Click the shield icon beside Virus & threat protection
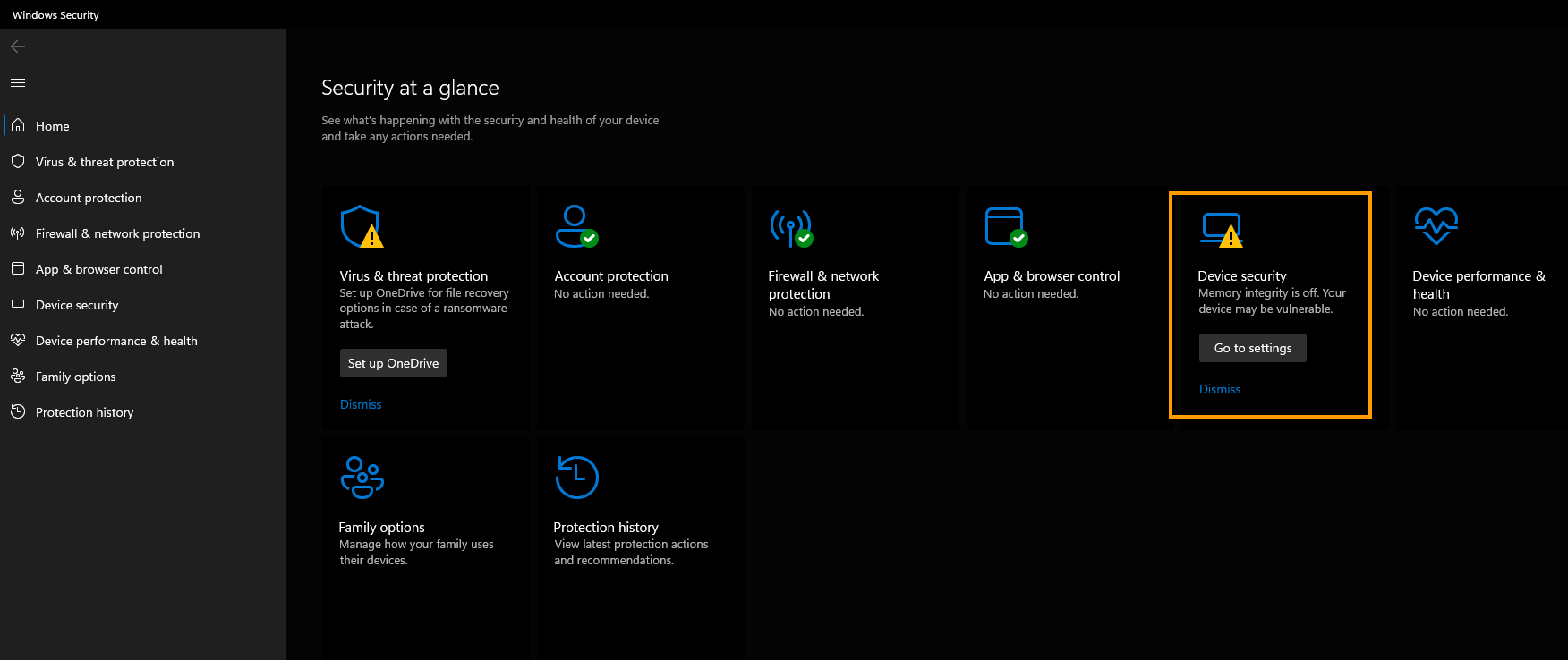 click(18, 161)
